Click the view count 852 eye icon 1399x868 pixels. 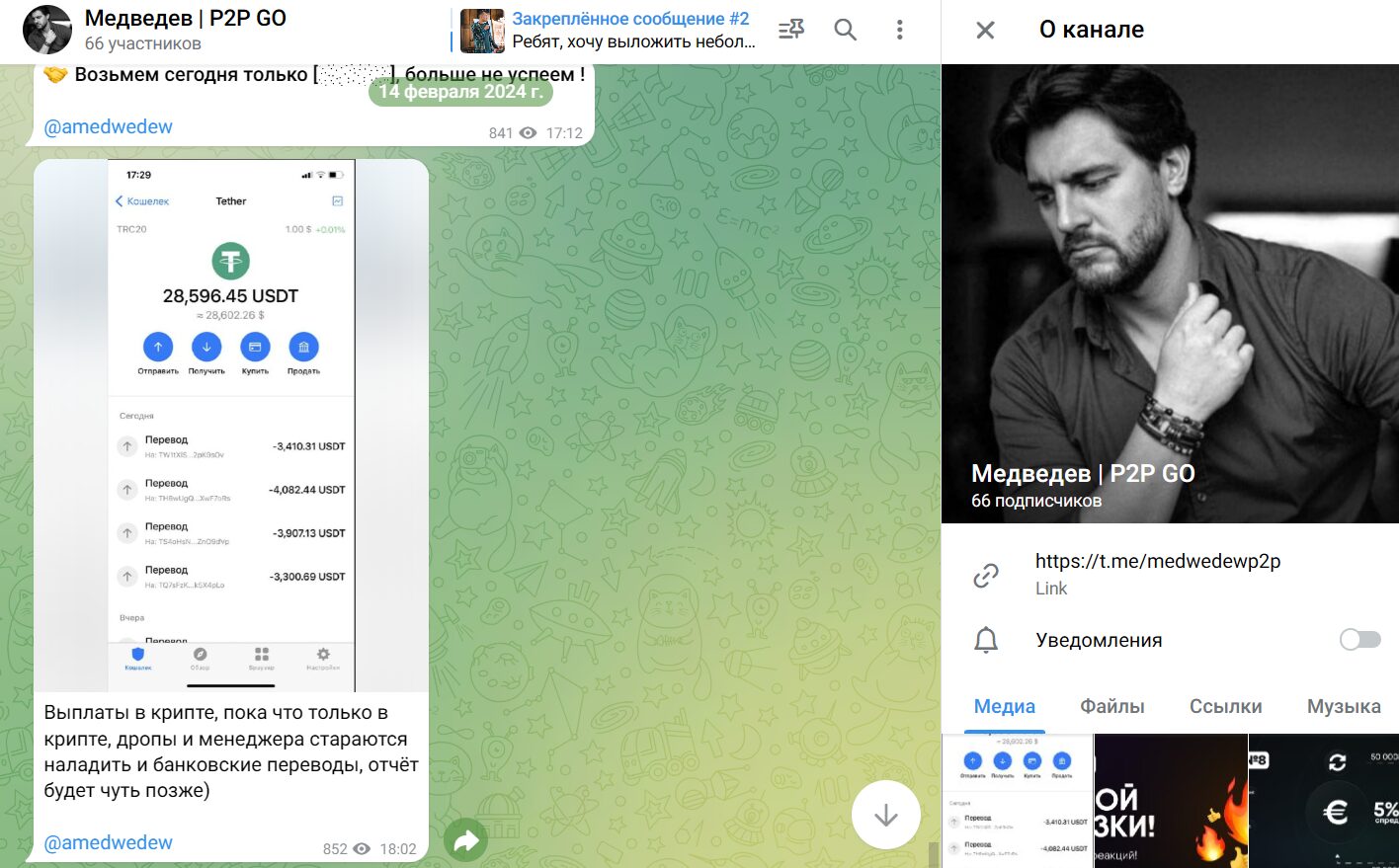coord(362,849)
